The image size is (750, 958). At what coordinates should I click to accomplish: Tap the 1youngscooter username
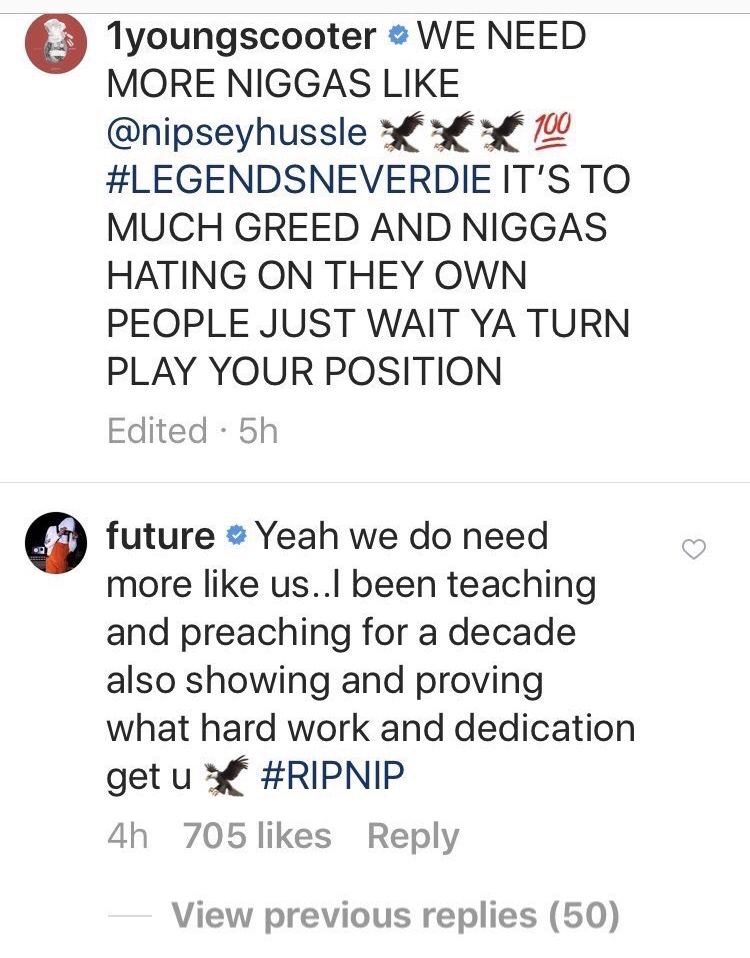tap(241, 37)
